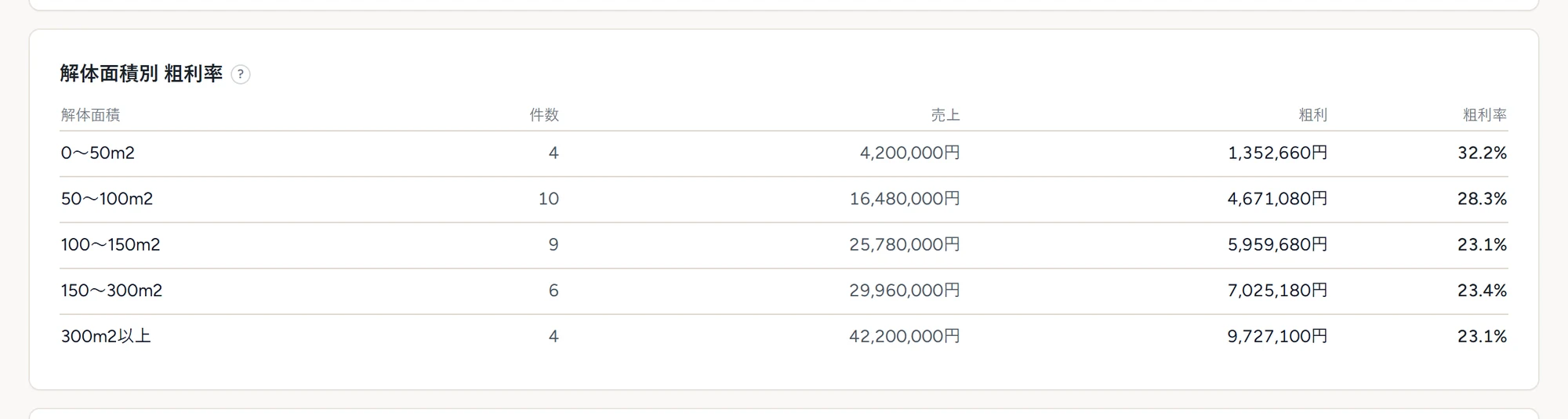Image resolution: width=1568 pixels, height=419 pixels.
Task: Click the 粗利率 column header
Action: pos(1485,115)
